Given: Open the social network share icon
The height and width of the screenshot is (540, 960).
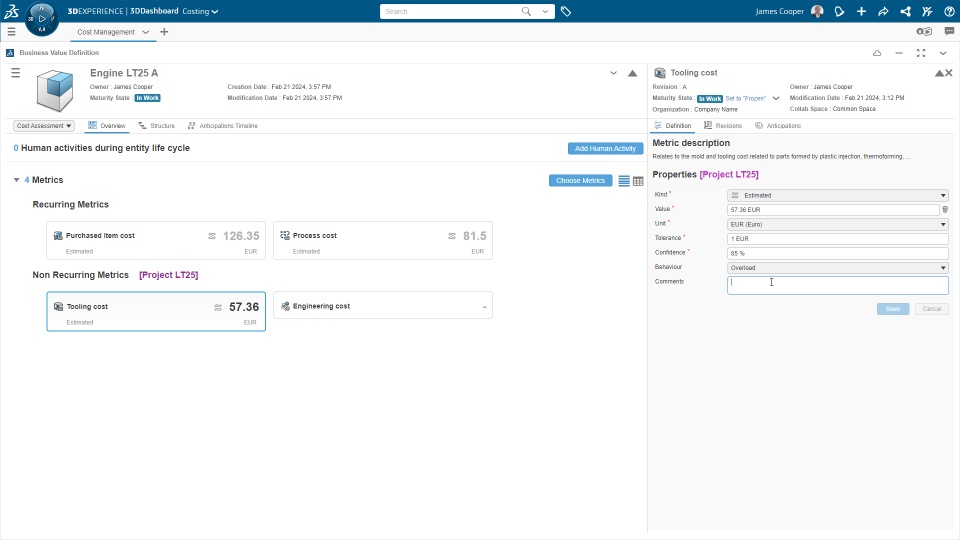Looking at the screenshot, I should point(906,11).
